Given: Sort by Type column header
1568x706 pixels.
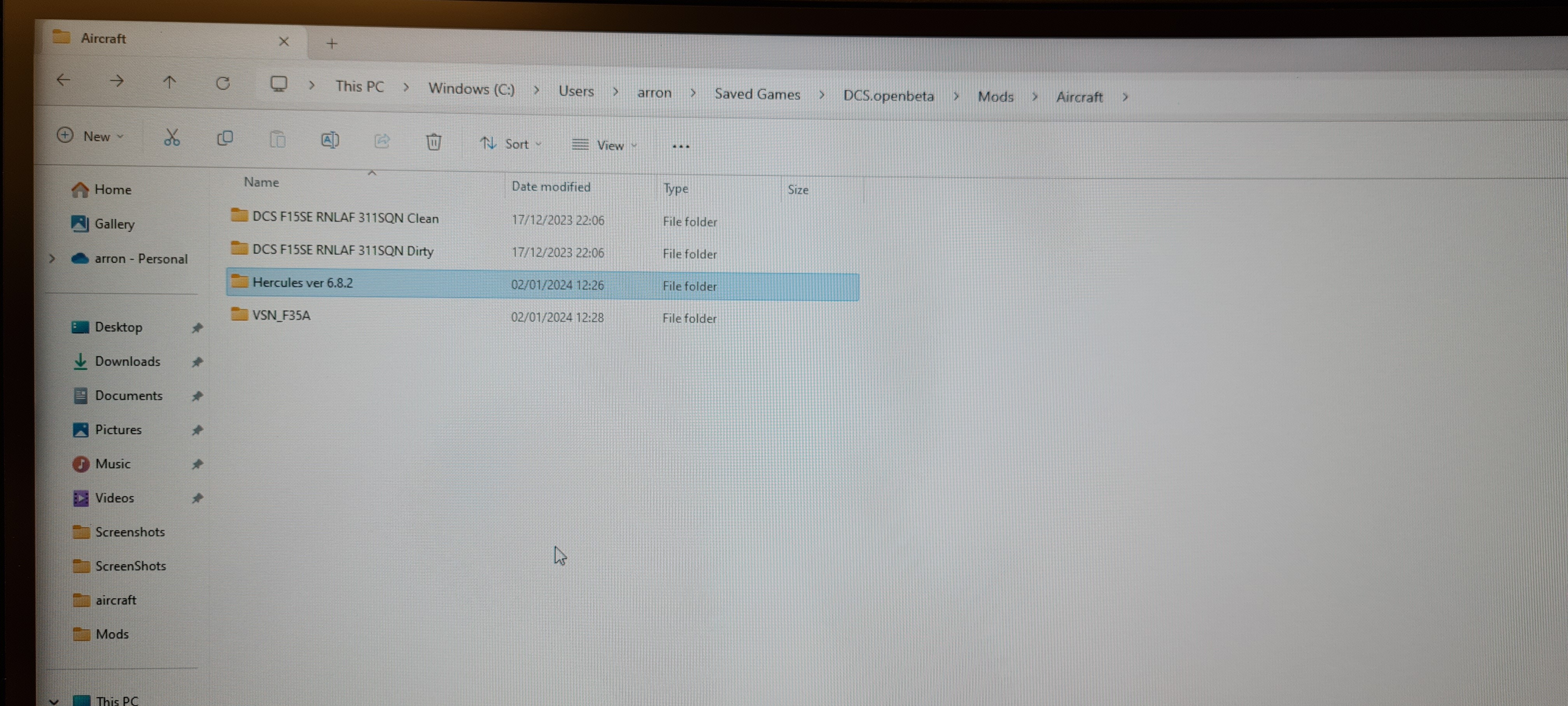Looking at the screenshot, I should (675, 189).
